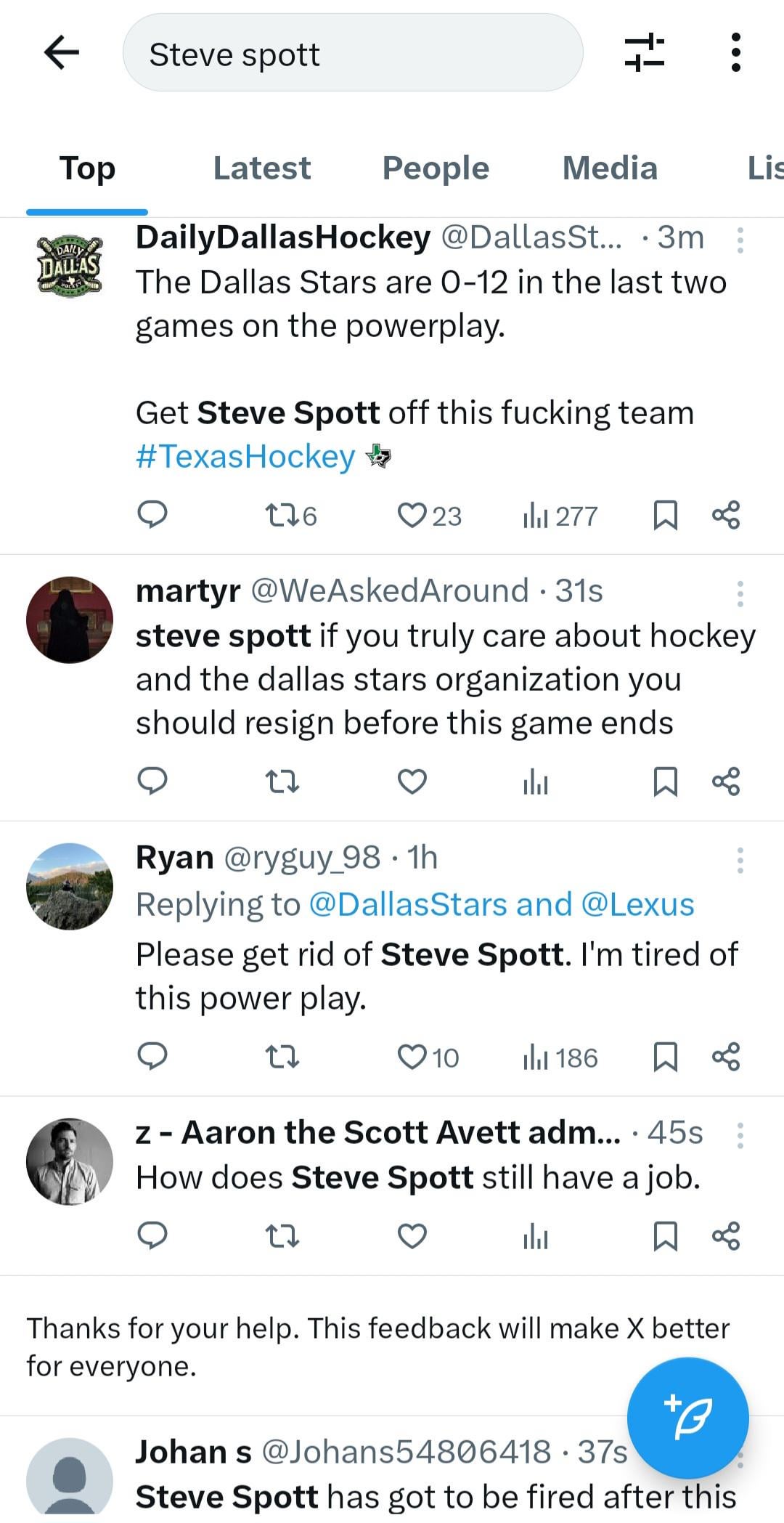Open the top-right overflow menu
This screenshot has height=1523, width=784.
[x=735, y=52]
